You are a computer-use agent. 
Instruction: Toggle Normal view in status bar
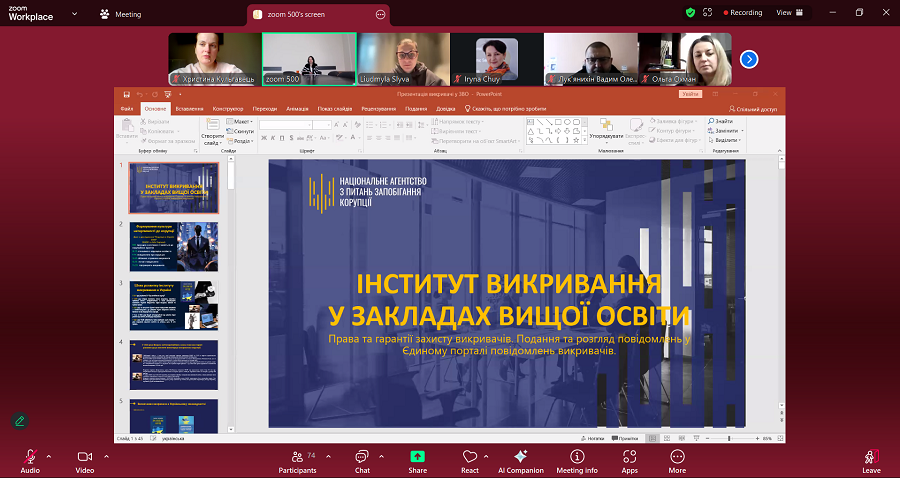pyautogui.click(x=652, y=438)
